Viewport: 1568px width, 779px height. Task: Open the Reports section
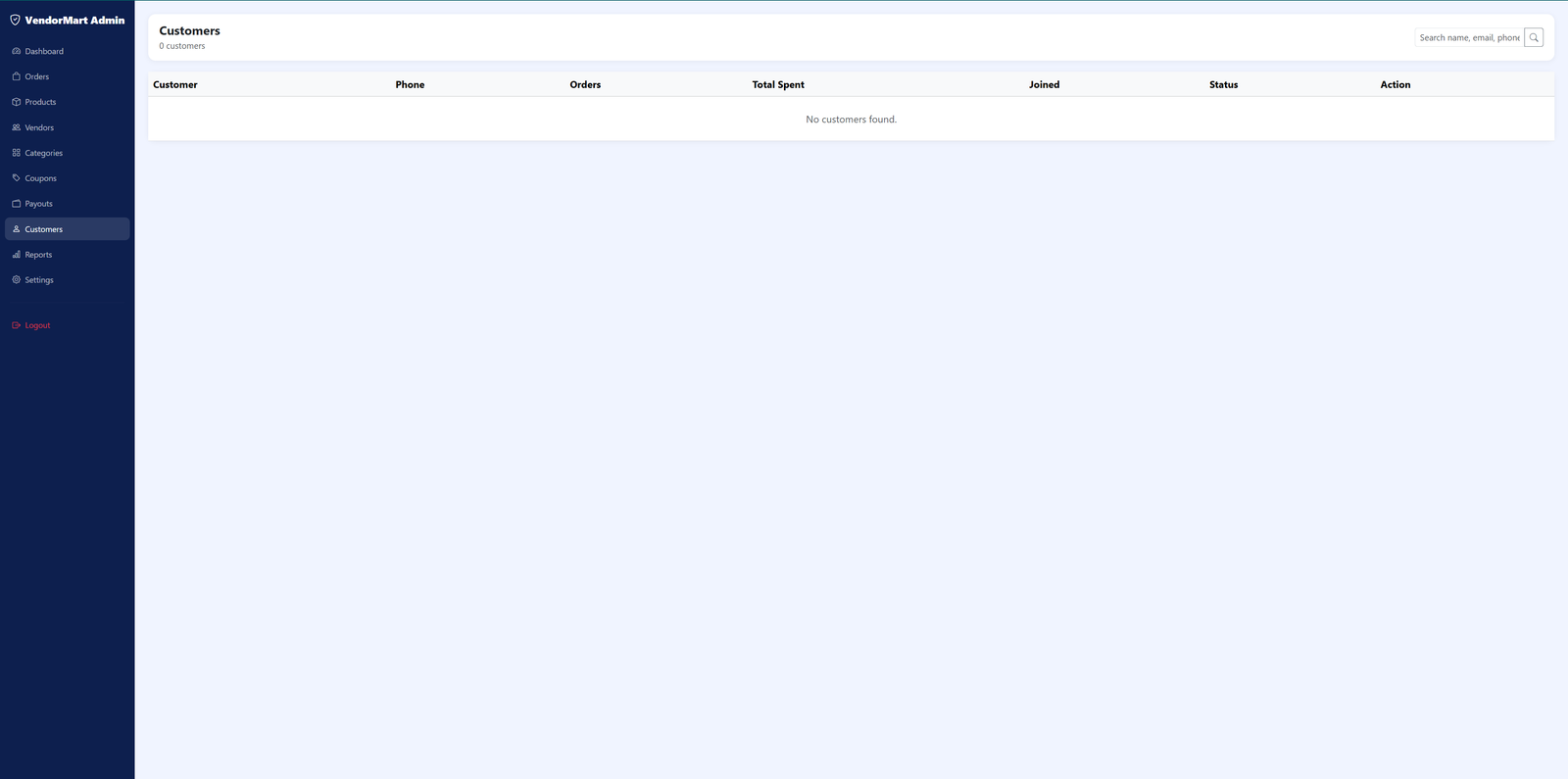tap(68, 255)
